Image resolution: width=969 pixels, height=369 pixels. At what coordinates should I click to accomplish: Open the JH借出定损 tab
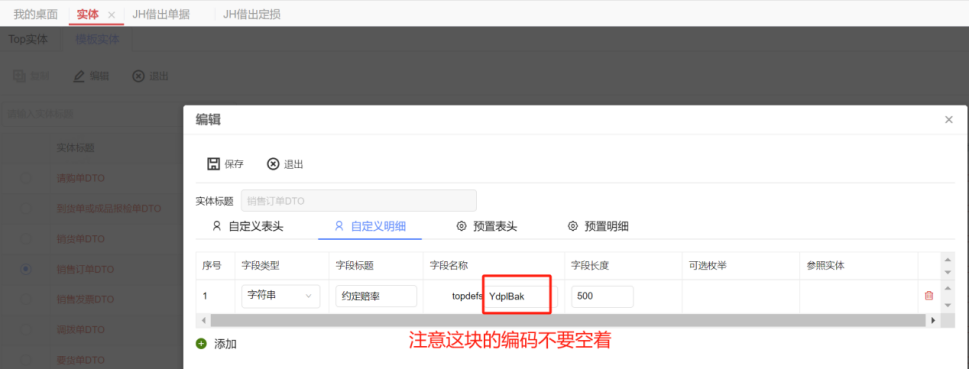click(x=252, y=14)
